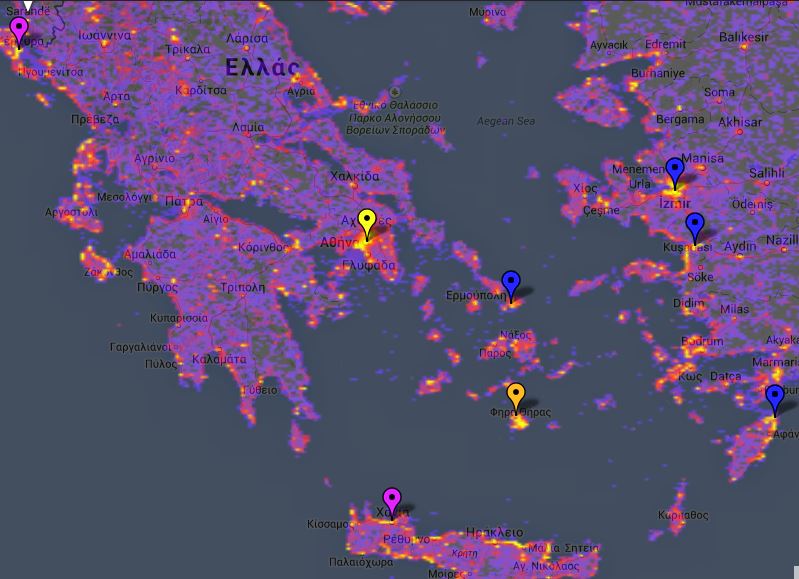Select the Χαλκίδα city label
799x579 pixels.
[354, 177]
